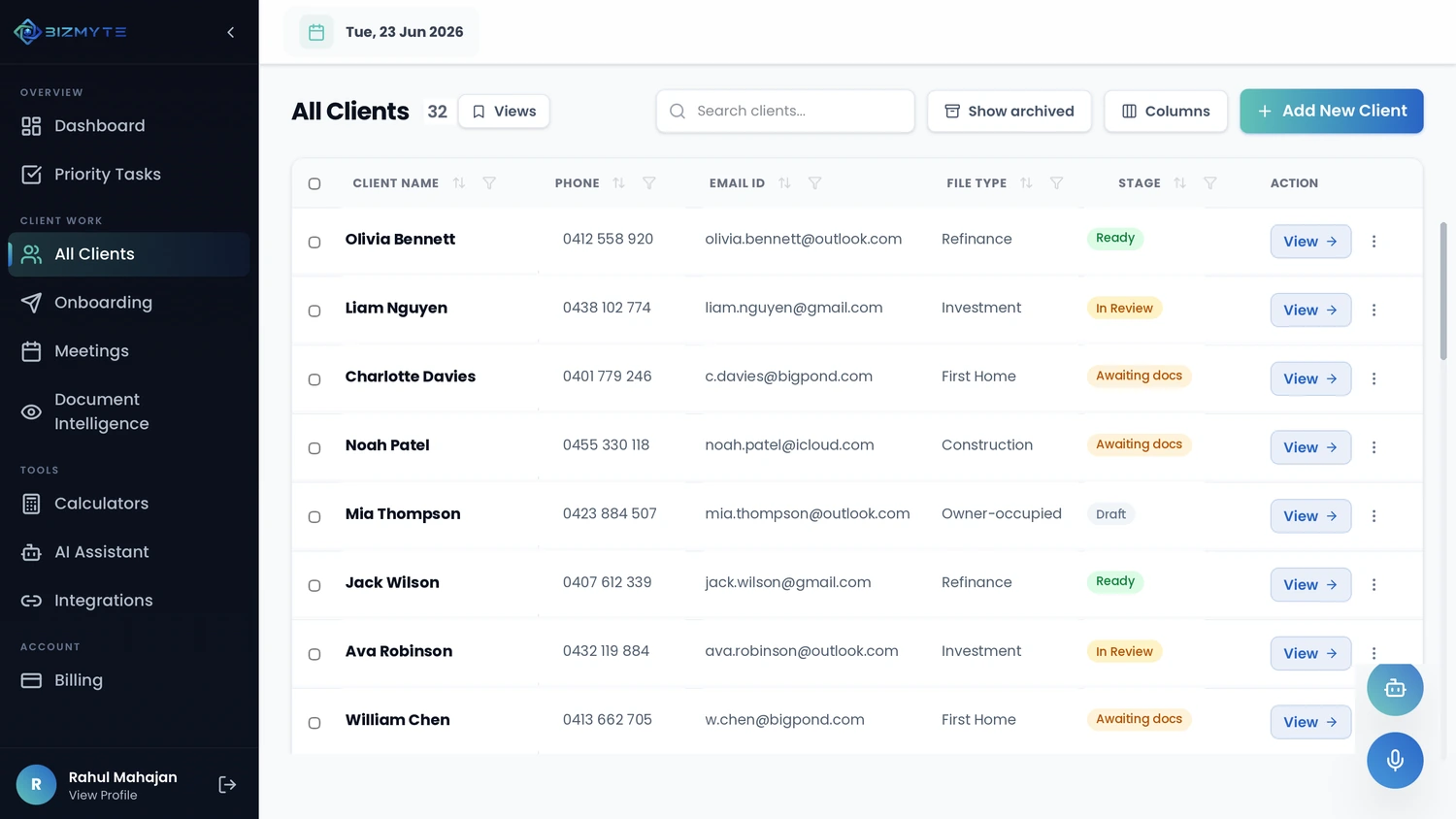Open Integrations page
Image resolution: width=1456 pixels, height=819 pixels.
click(129, 601)
